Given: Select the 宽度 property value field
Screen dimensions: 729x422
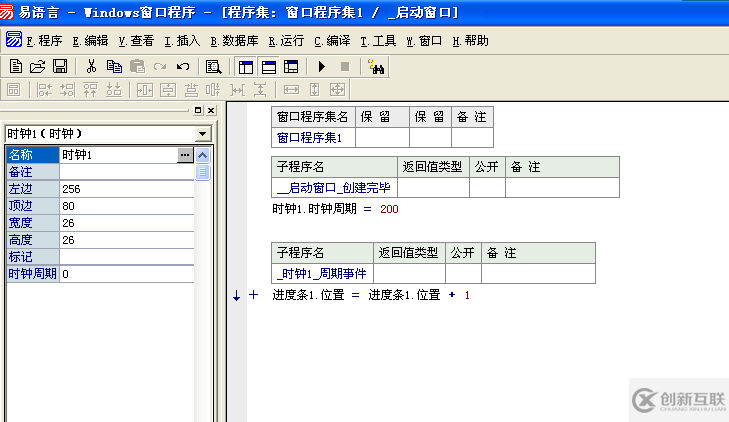Looking at the screenshot, I should coord(126,223).
